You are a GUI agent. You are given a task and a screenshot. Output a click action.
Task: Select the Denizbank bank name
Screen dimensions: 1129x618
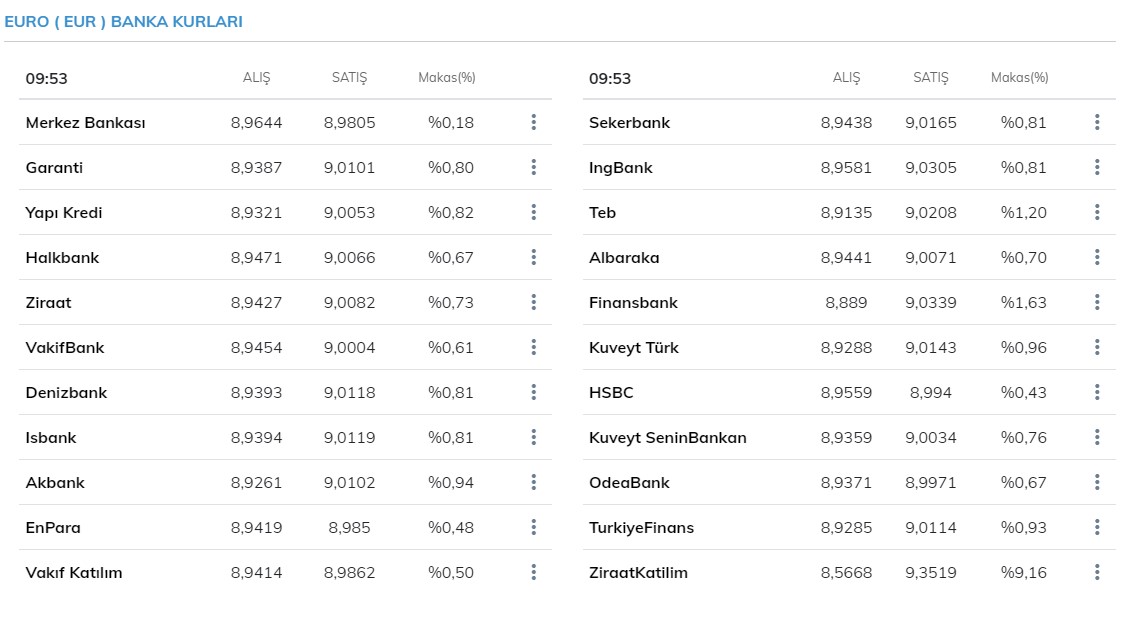click(66, 393)
